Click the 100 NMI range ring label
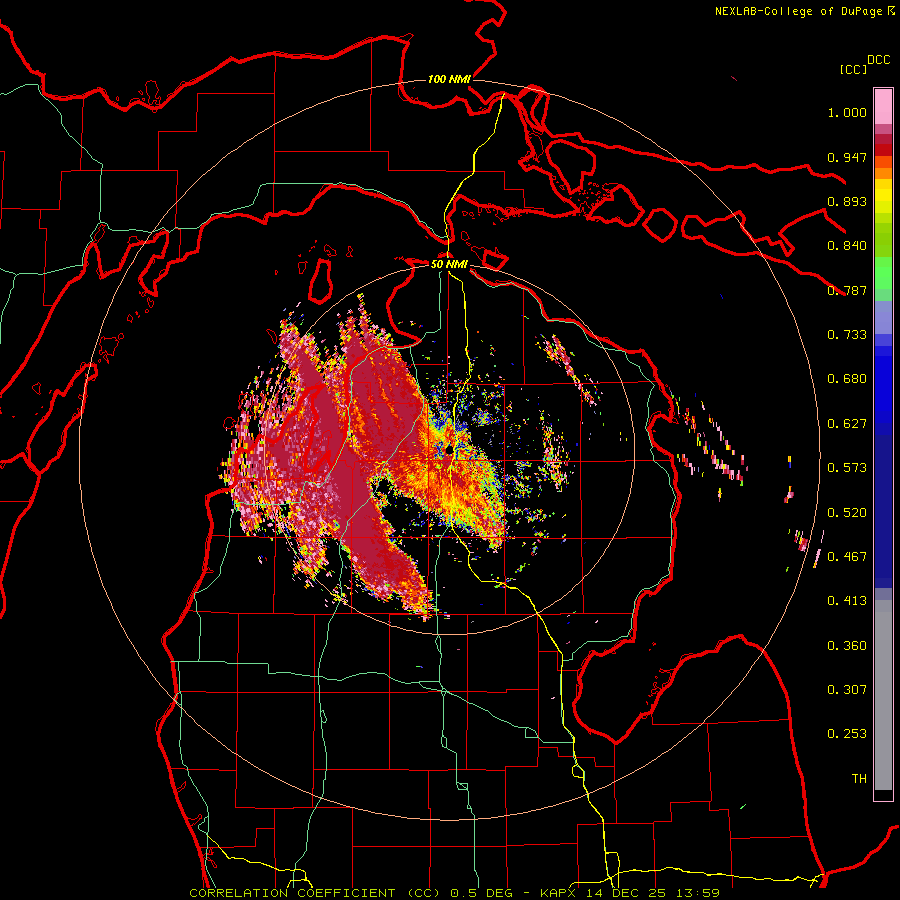Screen dimensions: 900x900 (449, 79)
